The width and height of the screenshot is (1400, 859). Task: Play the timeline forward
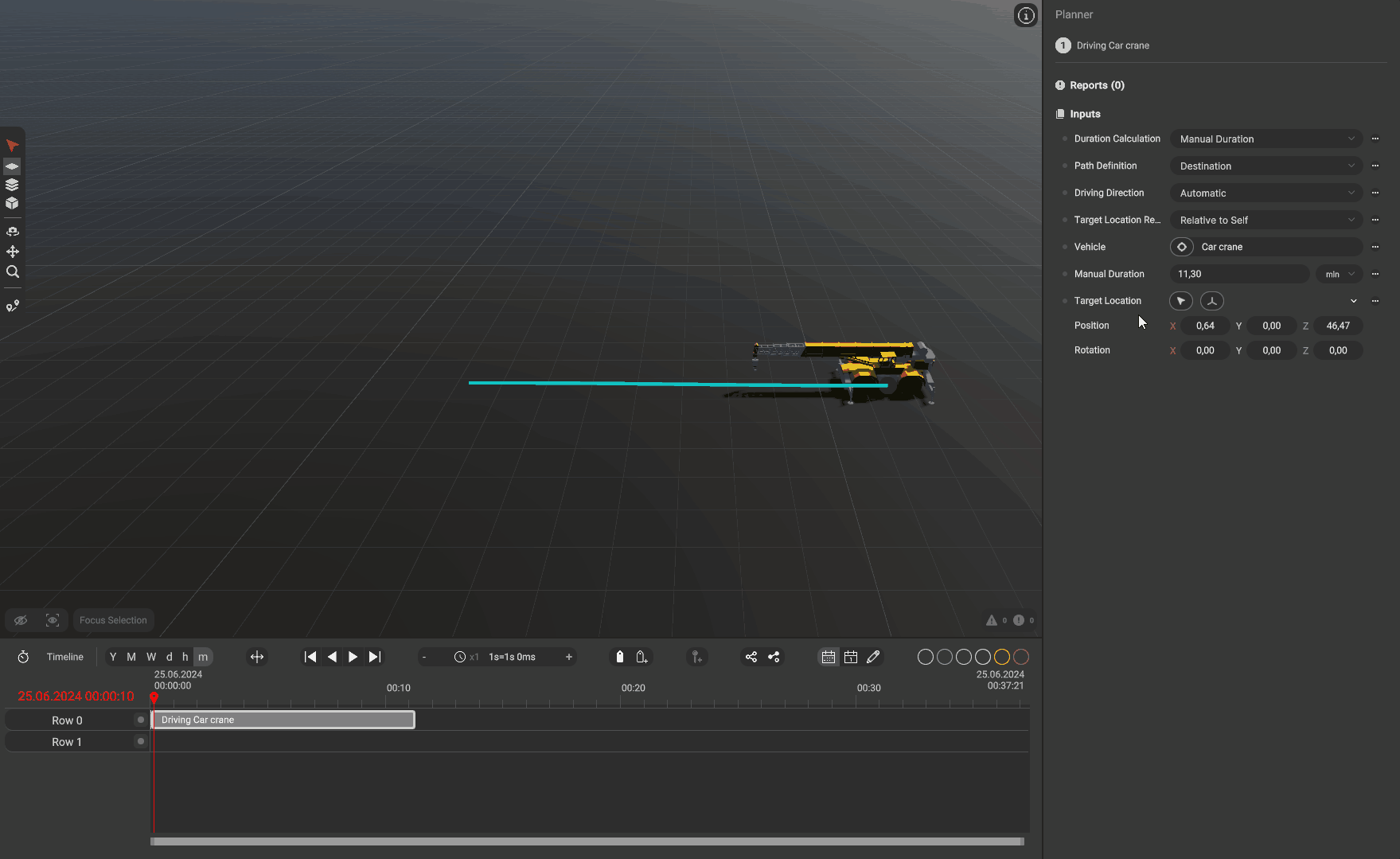tap(353, 657)
